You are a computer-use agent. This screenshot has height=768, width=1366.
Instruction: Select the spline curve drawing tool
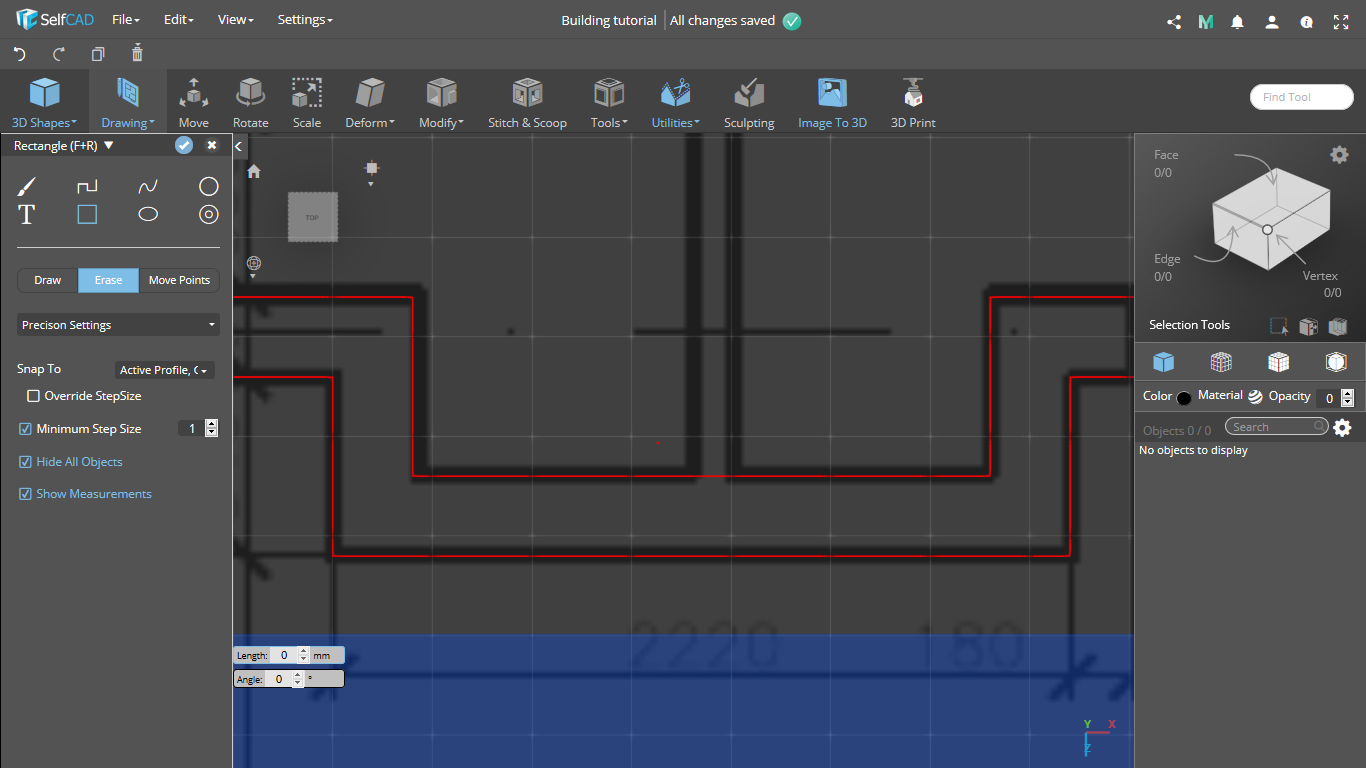click(x=148, y=186)
